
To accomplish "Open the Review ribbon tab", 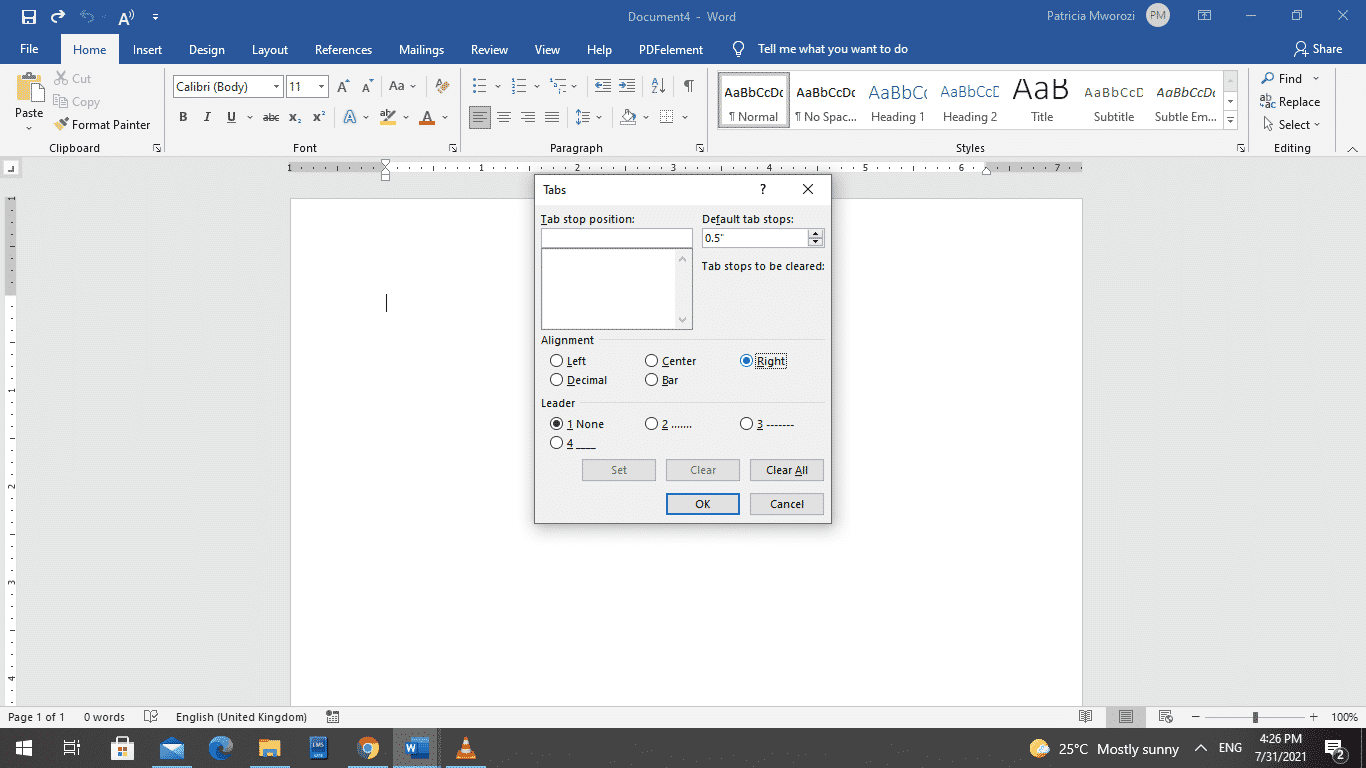I will pos(489,49).
